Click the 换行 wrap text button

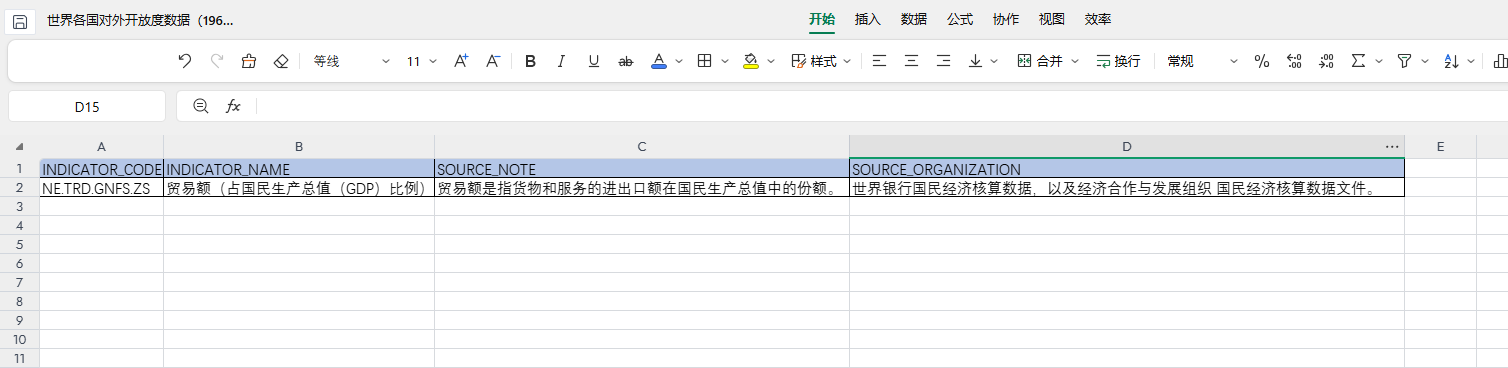[x=1118, y=61]
